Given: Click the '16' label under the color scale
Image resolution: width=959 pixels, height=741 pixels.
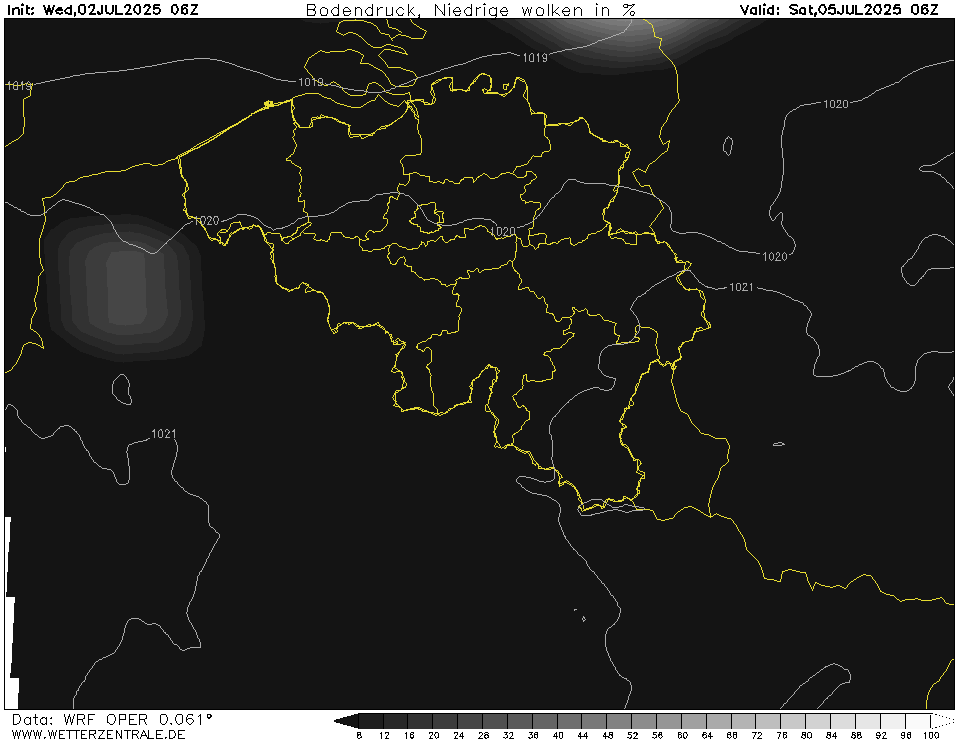Looking at the screenshot, I should (409, 735).
